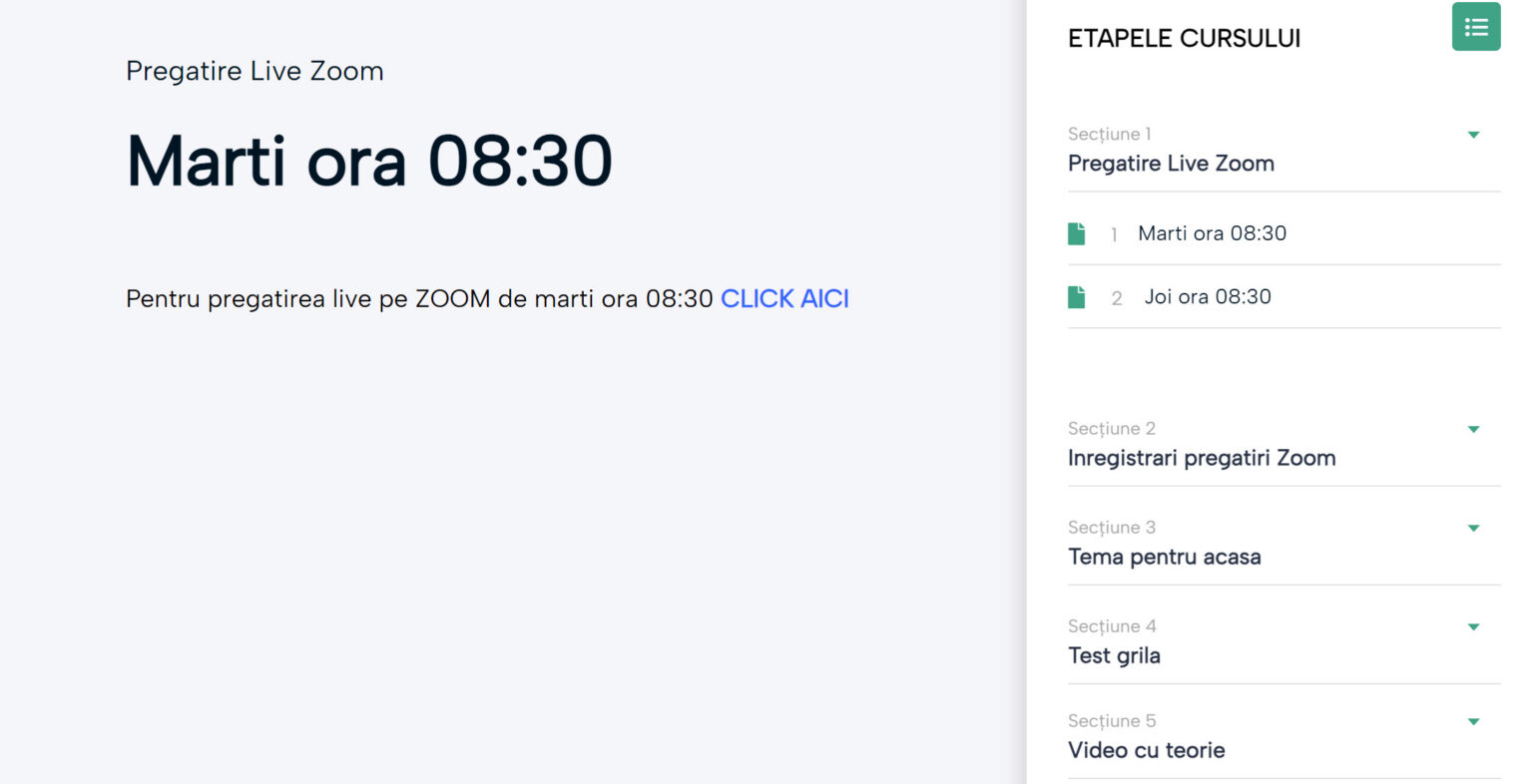This screenshot has width=1533, height=784.
Task: Open the Tema pentru acasa section
Action: click(x=1164, y=557)
